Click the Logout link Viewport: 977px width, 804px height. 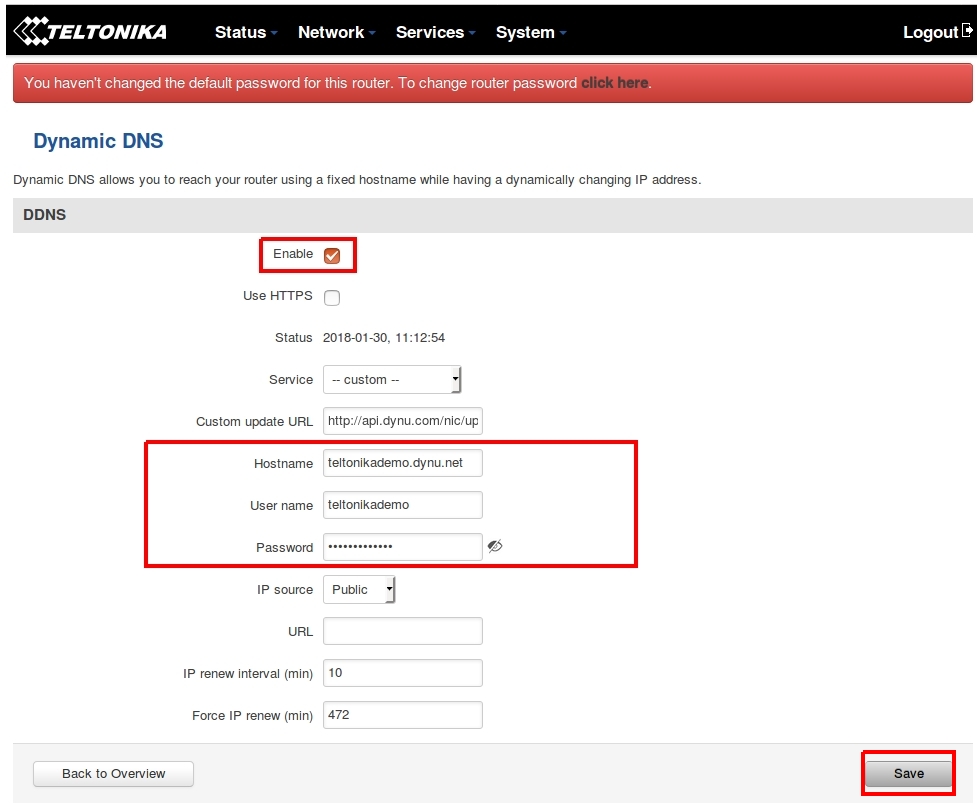tap(930, 32)
